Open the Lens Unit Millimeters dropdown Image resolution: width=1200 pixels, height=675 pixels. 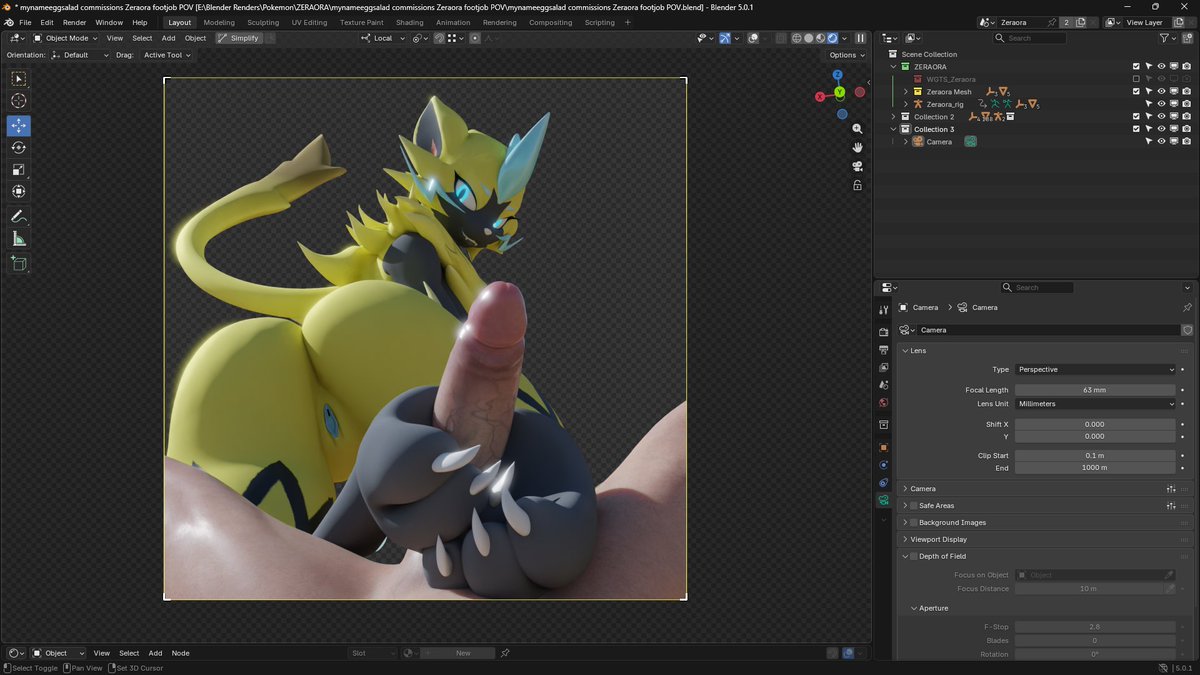point(1095,404)
